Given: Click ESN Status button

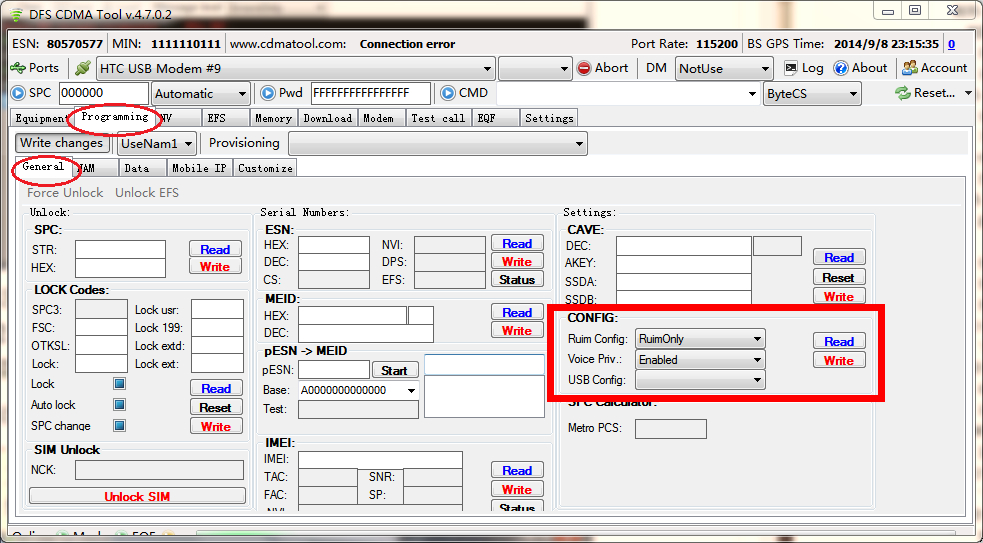Looking at the screenshot, I should tap(517, 280).
